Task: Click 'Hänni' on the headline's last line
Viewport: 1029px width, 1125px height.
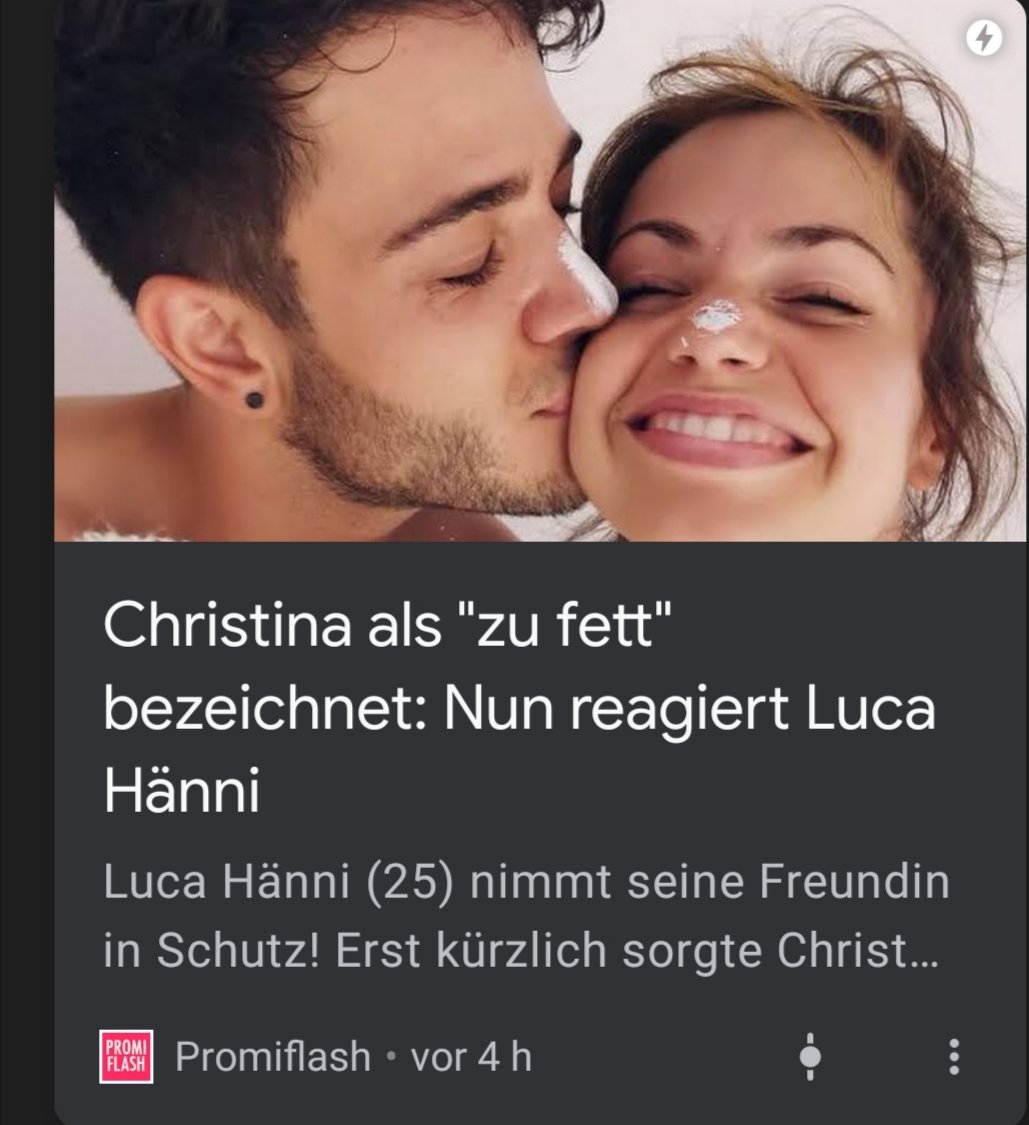Action: 182,790
